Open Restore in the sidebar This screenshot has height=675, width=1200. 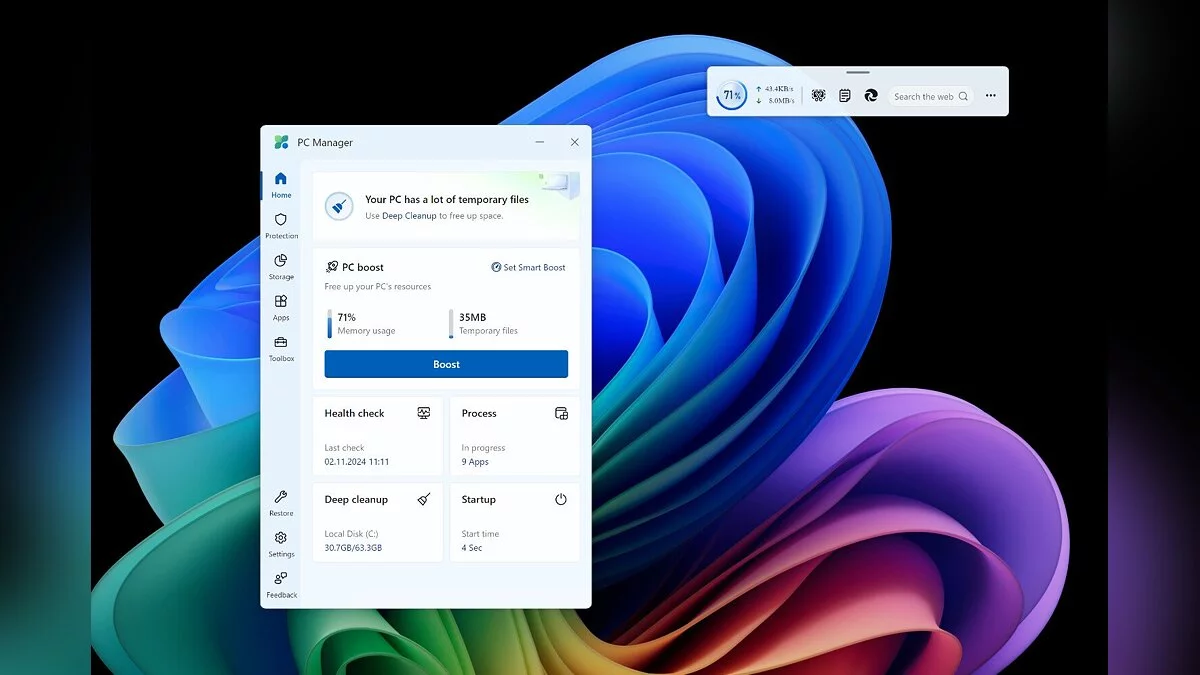coord(281,503)
